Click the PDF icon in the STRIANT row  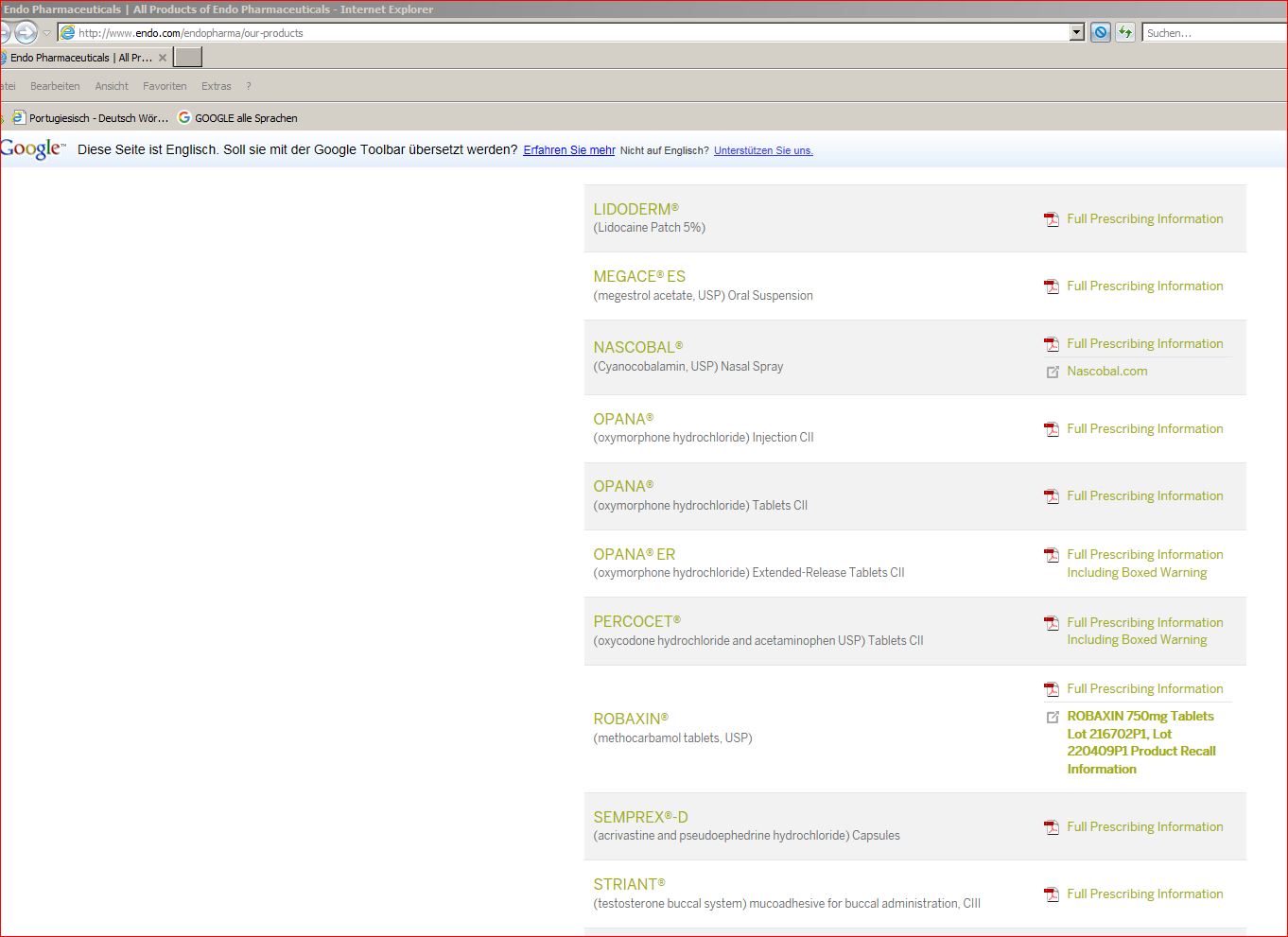tap(1051, 894)
